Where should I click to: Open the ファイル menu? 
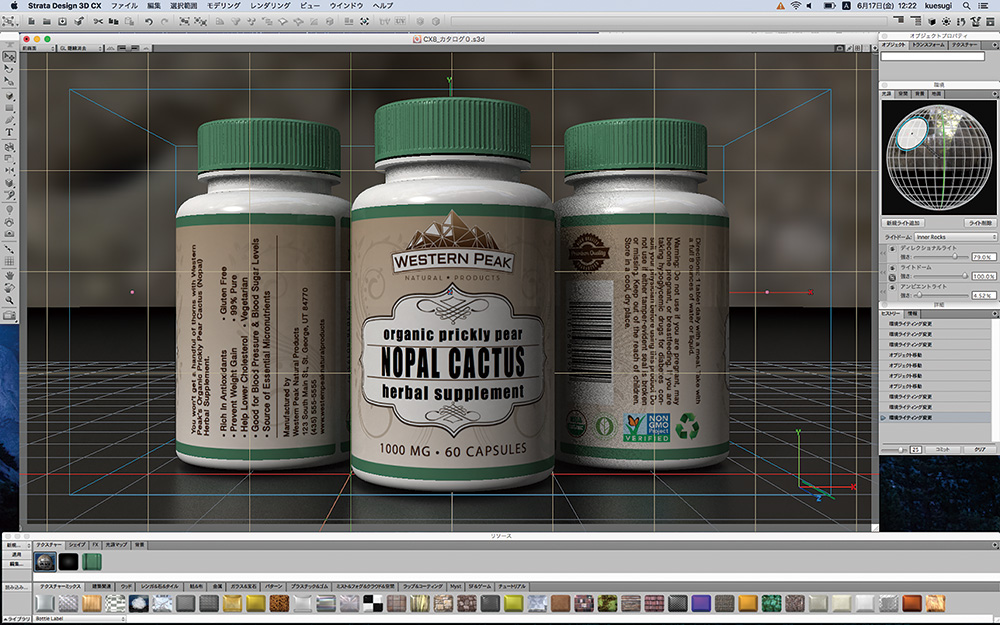(124, 6)
